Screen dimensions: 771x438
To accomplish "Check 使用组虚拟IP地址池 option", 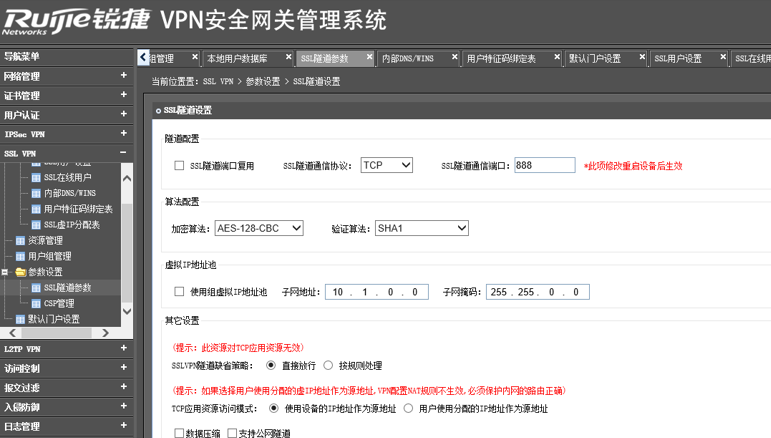I will tap(180, 292).
